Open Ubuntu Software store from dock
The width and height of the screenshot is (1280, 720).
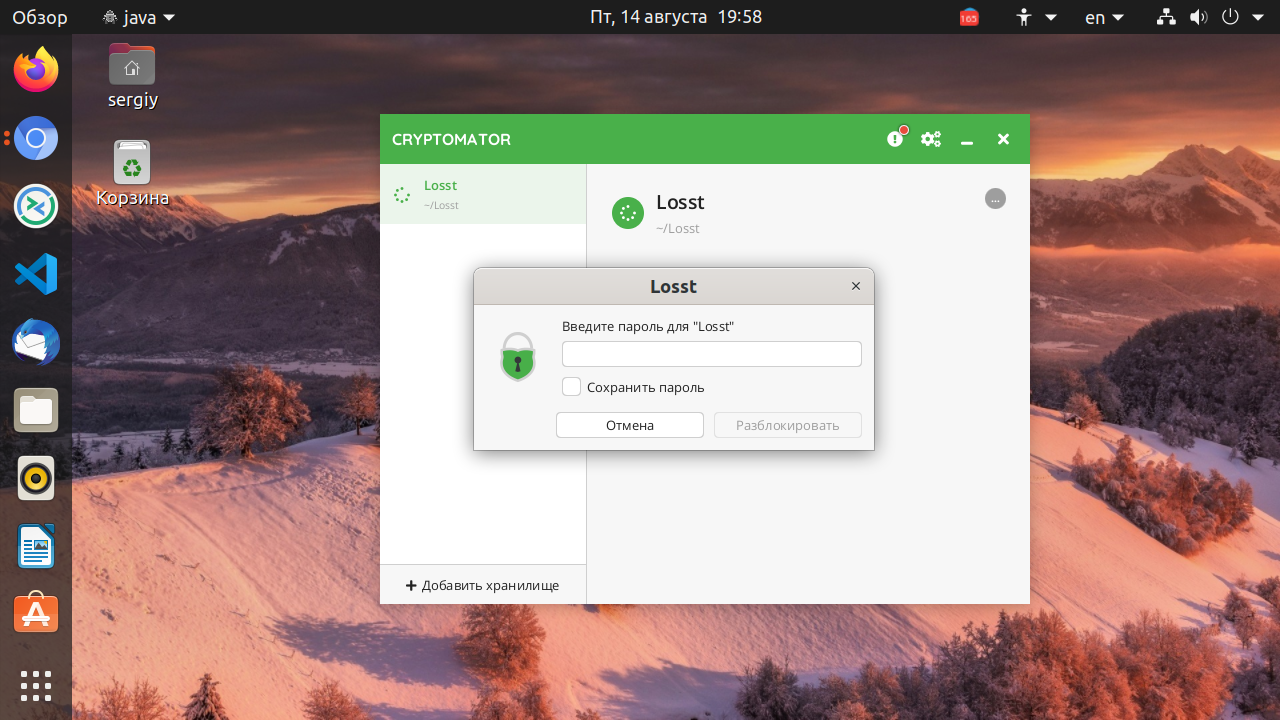(x=36, y=614)
